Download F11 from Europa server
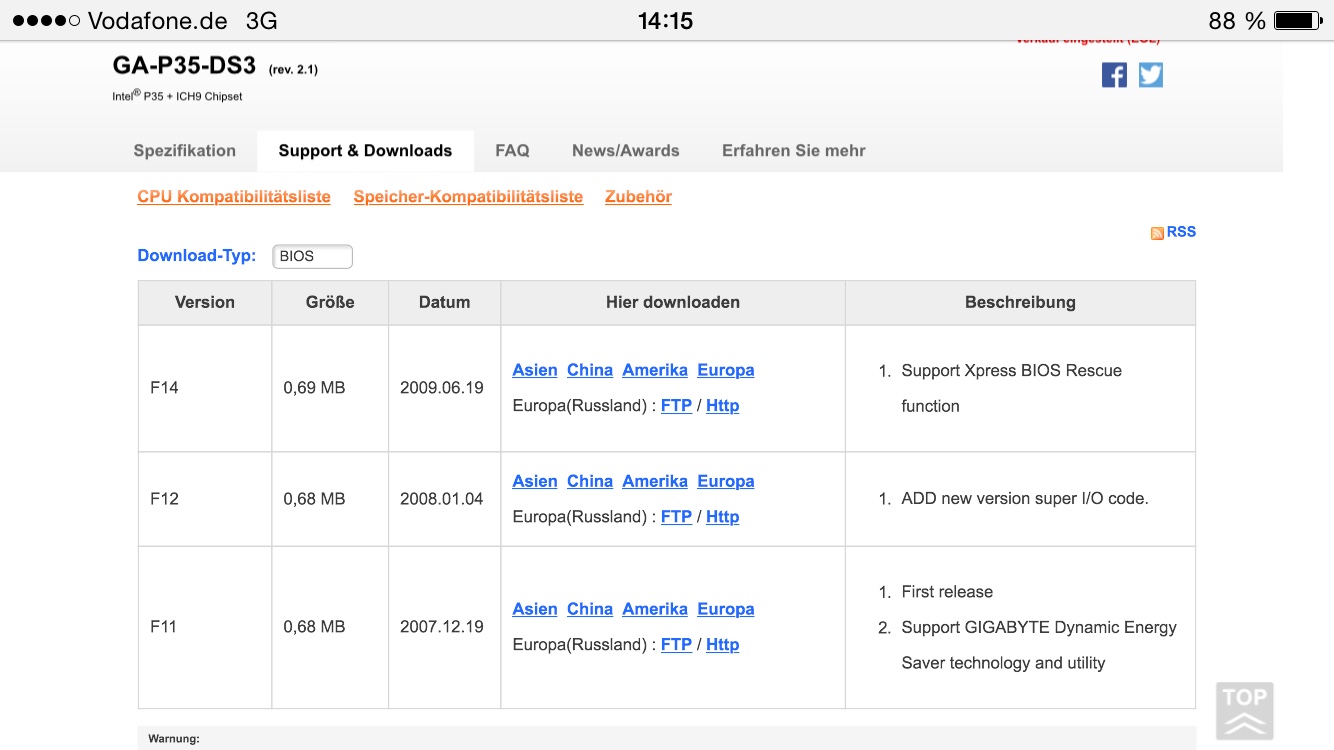Viewport: 1334px width, 750px height. point(726,609)
